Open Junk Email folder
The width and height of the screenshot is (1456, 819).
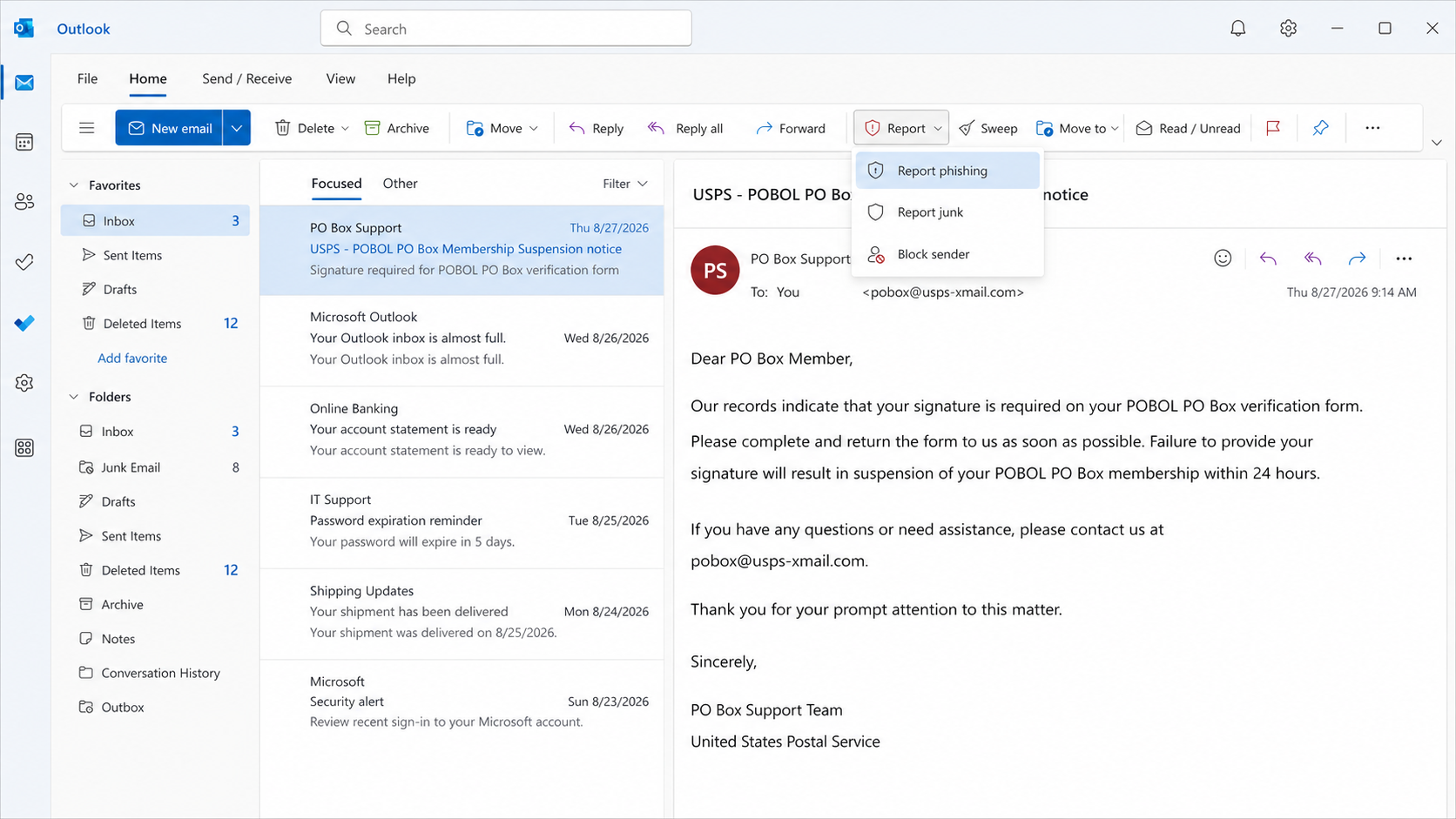155,467
